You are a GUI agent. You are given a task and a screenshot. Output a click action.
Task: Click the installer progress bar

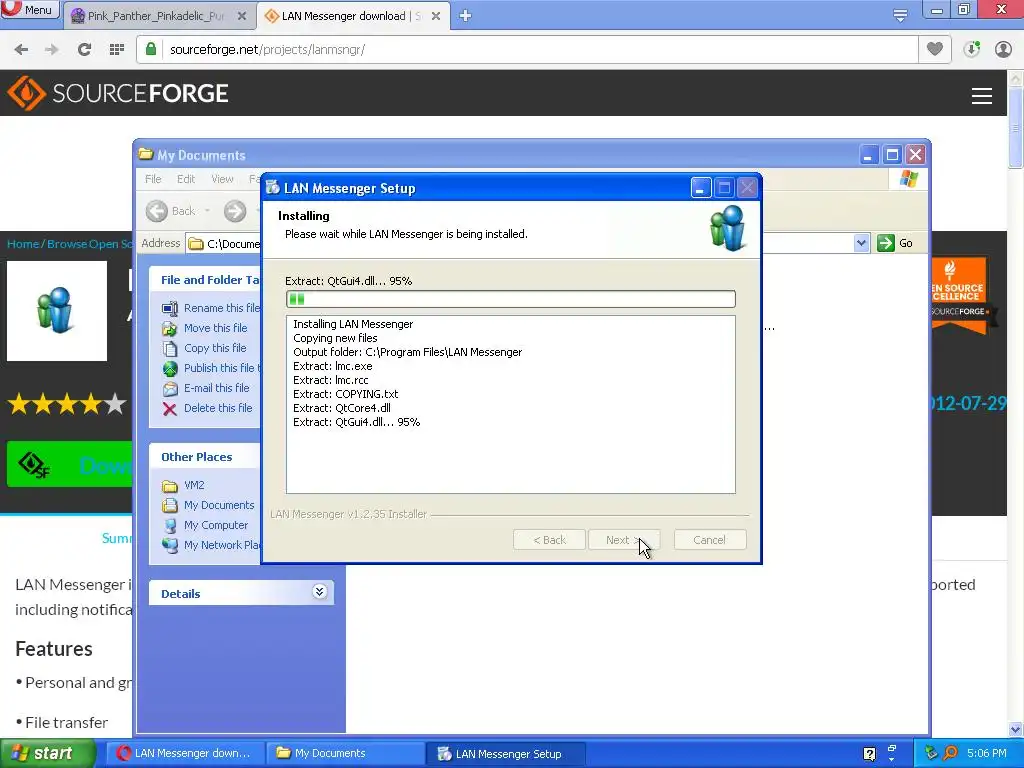tap(511, 299)
